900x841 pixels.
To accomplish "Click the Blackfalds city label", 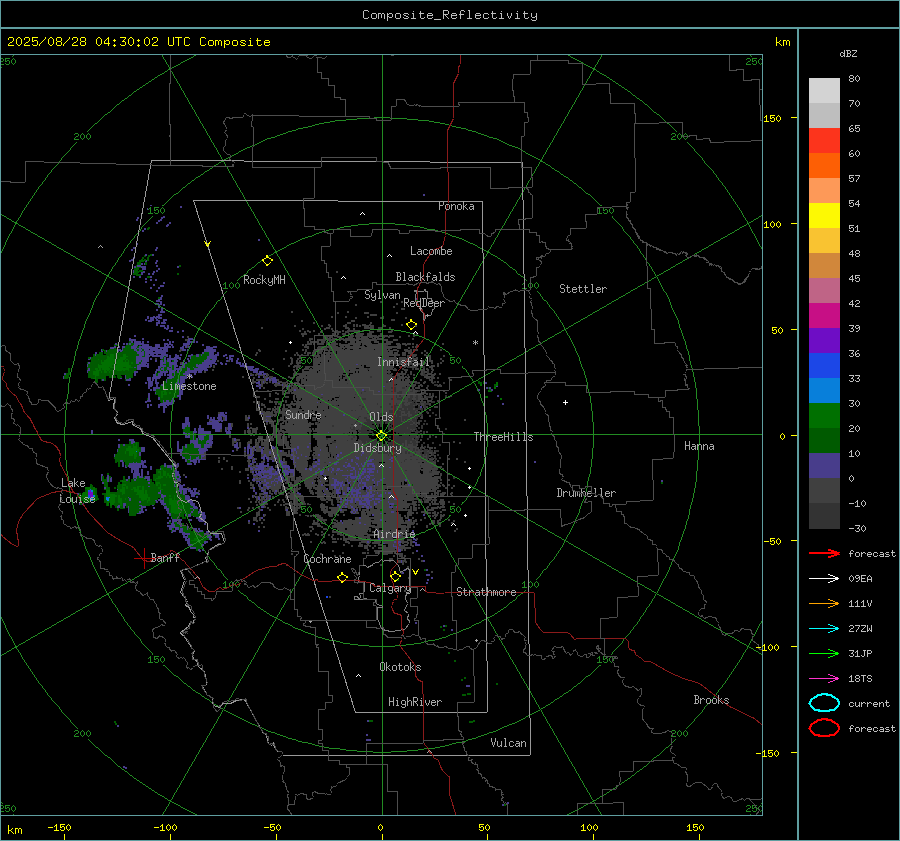I will (x=425, y=277).
